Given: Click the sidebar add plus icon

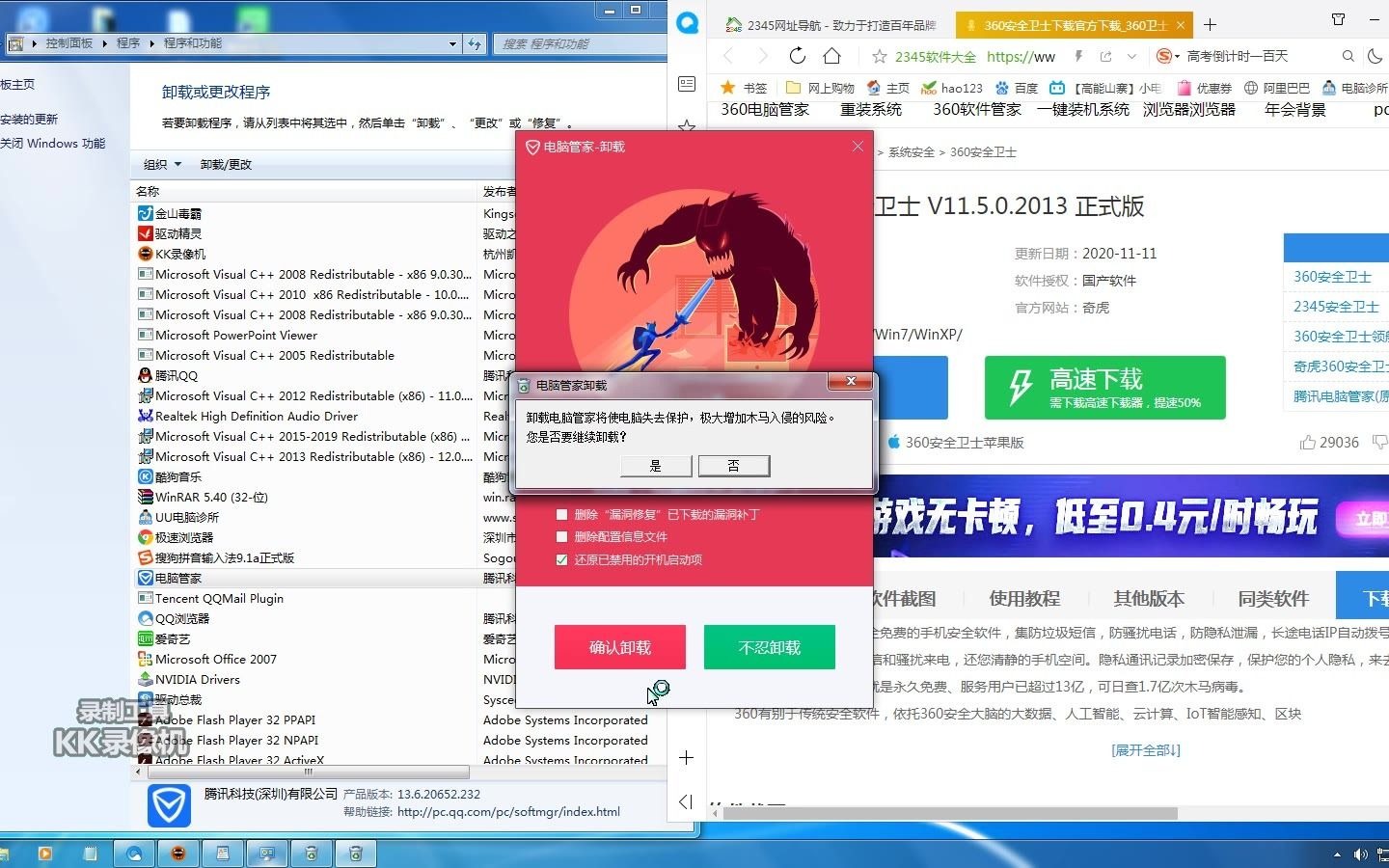Looking at the screenshot, I should (x=687, y=758).
